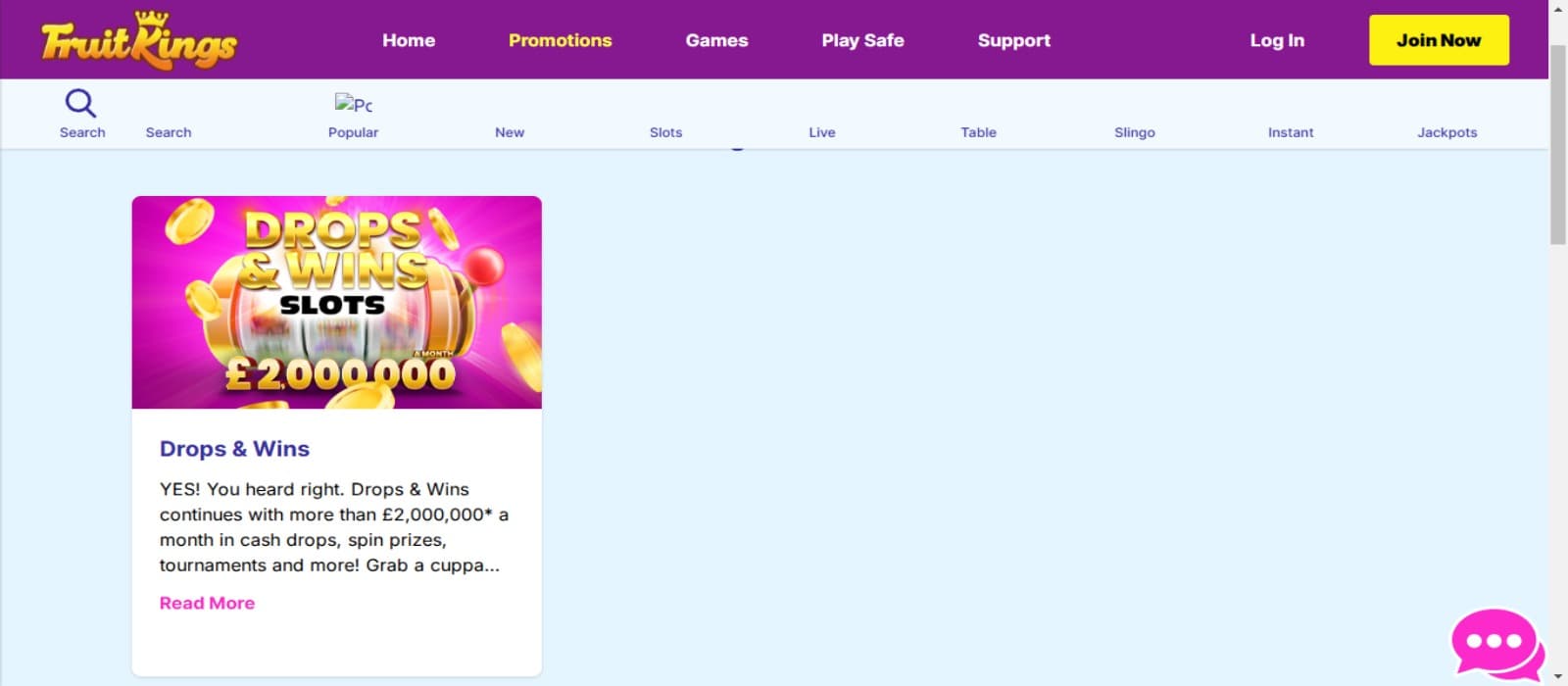Open the Support menu link

click(x=1013, y=40)
